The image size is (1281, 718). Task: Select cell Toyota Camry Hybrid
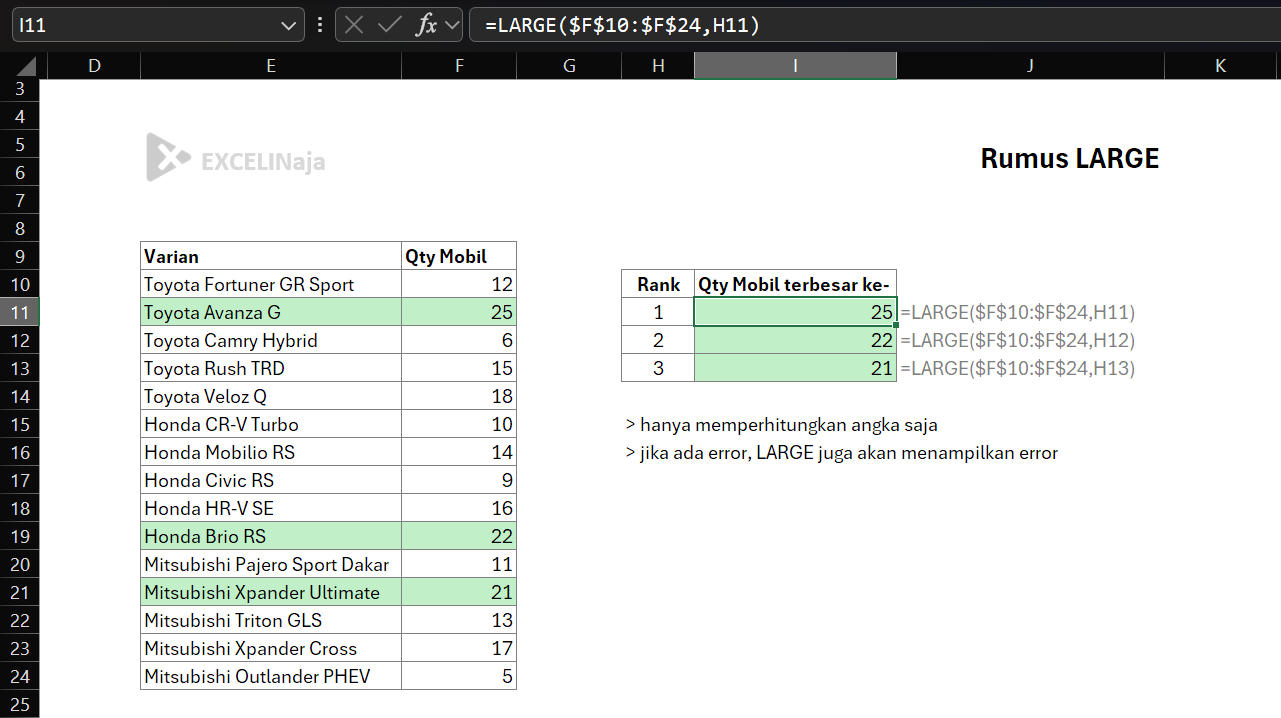coord(271,340)
